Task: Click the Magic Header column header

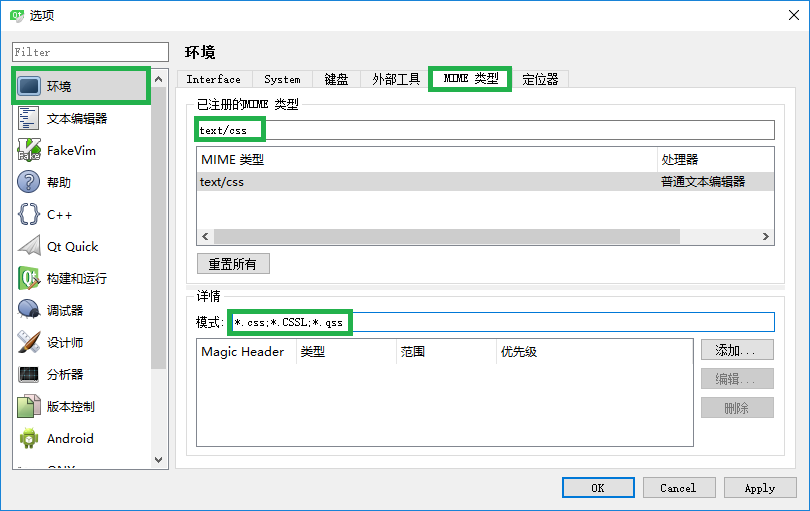Action: [x=246, y=352]
